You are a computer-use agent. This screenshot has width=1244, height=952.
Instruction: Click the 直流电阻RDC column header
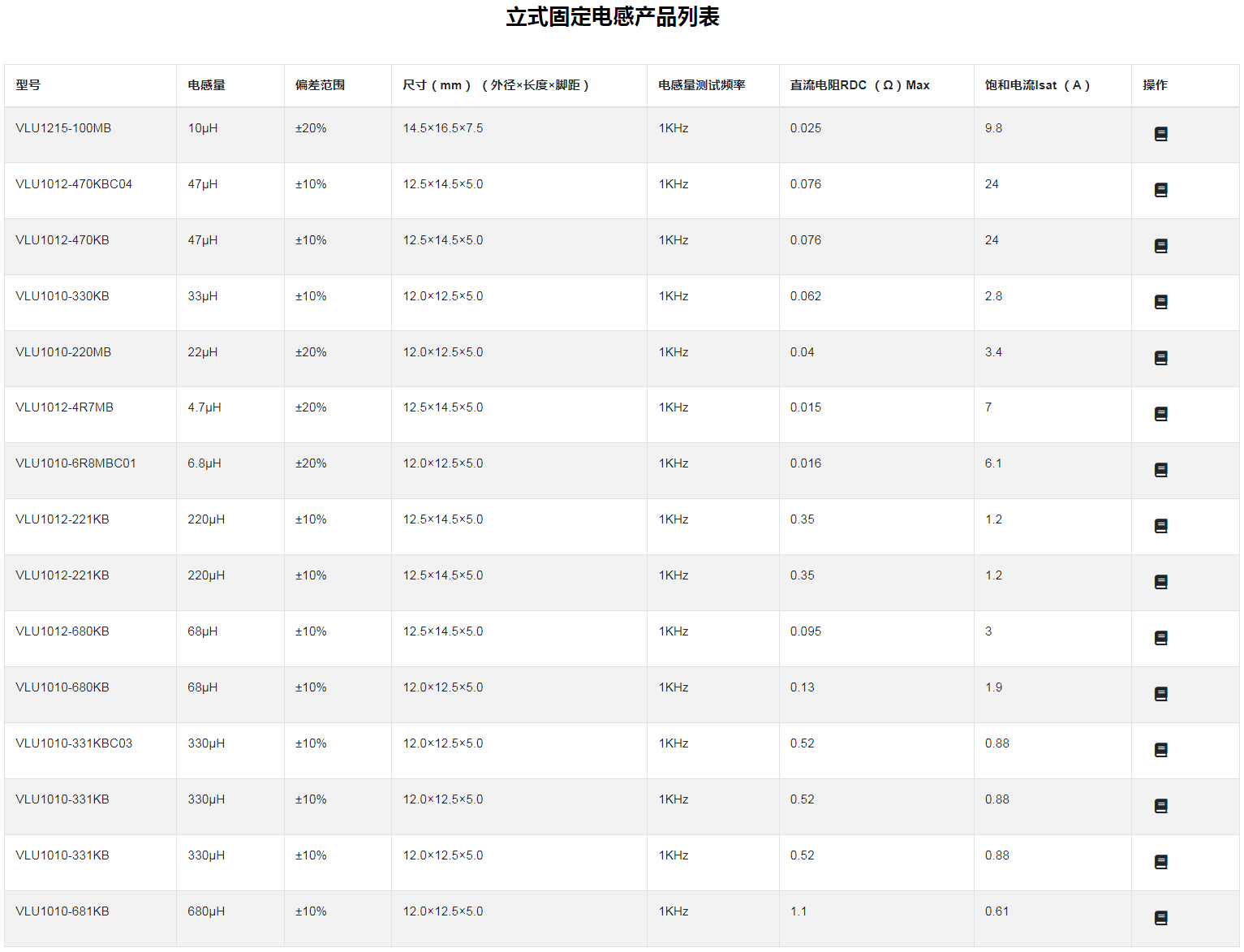coord(859,85)
